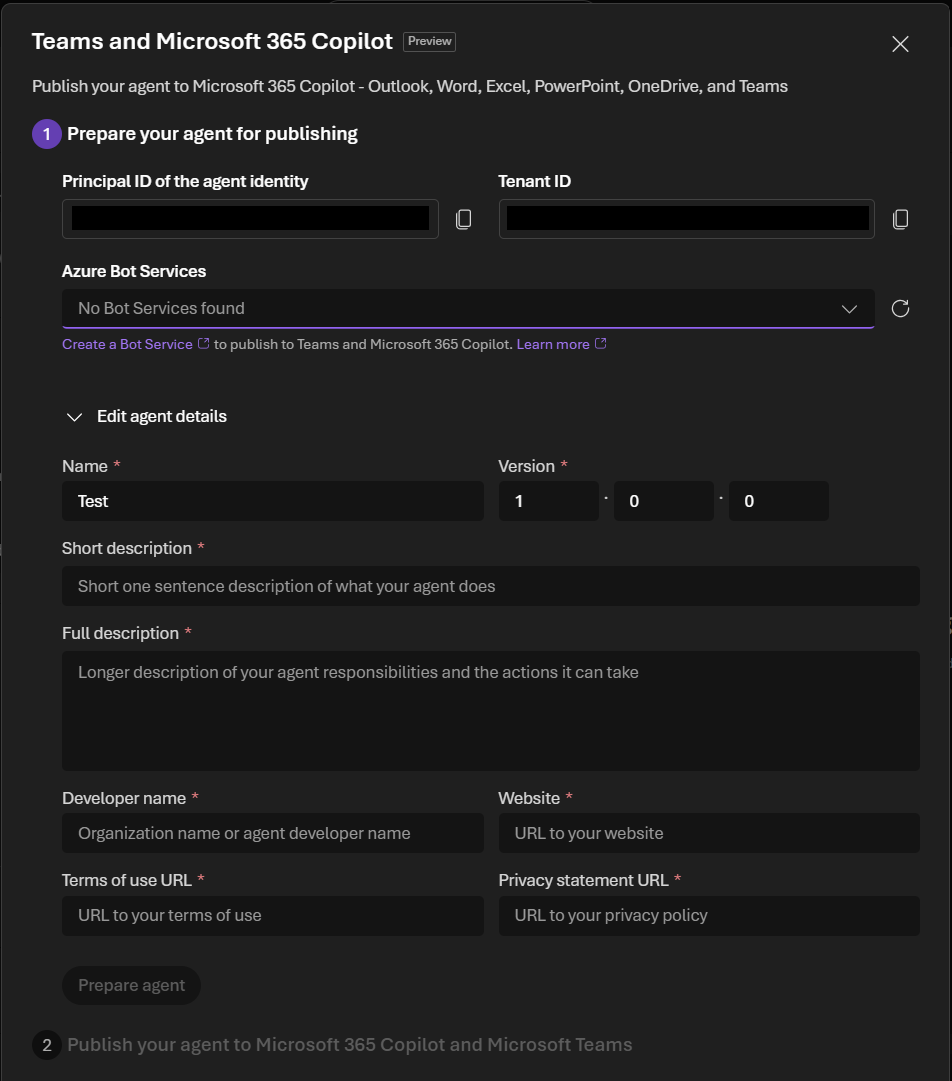Click into the Full description text area
Screen dimensions: 952x1081
coord(491,711)
